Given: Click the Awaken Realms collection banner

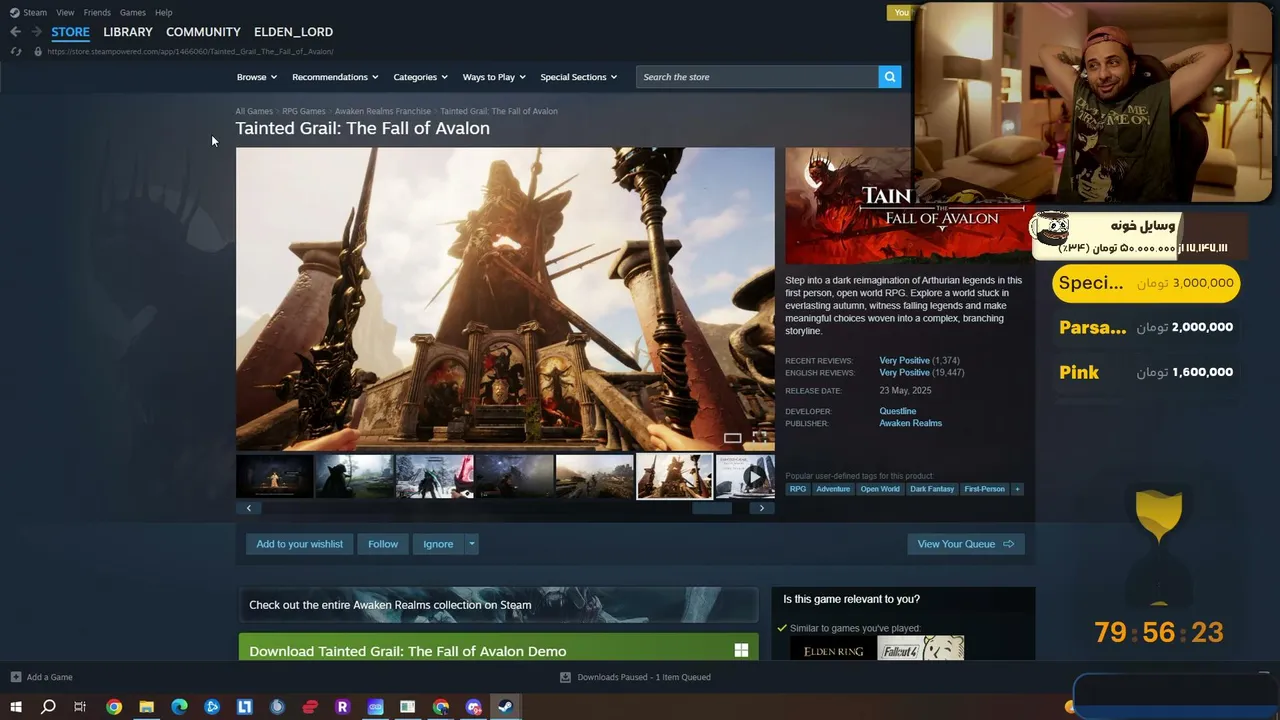Looking at the screenshot, I should coord(498,605).
